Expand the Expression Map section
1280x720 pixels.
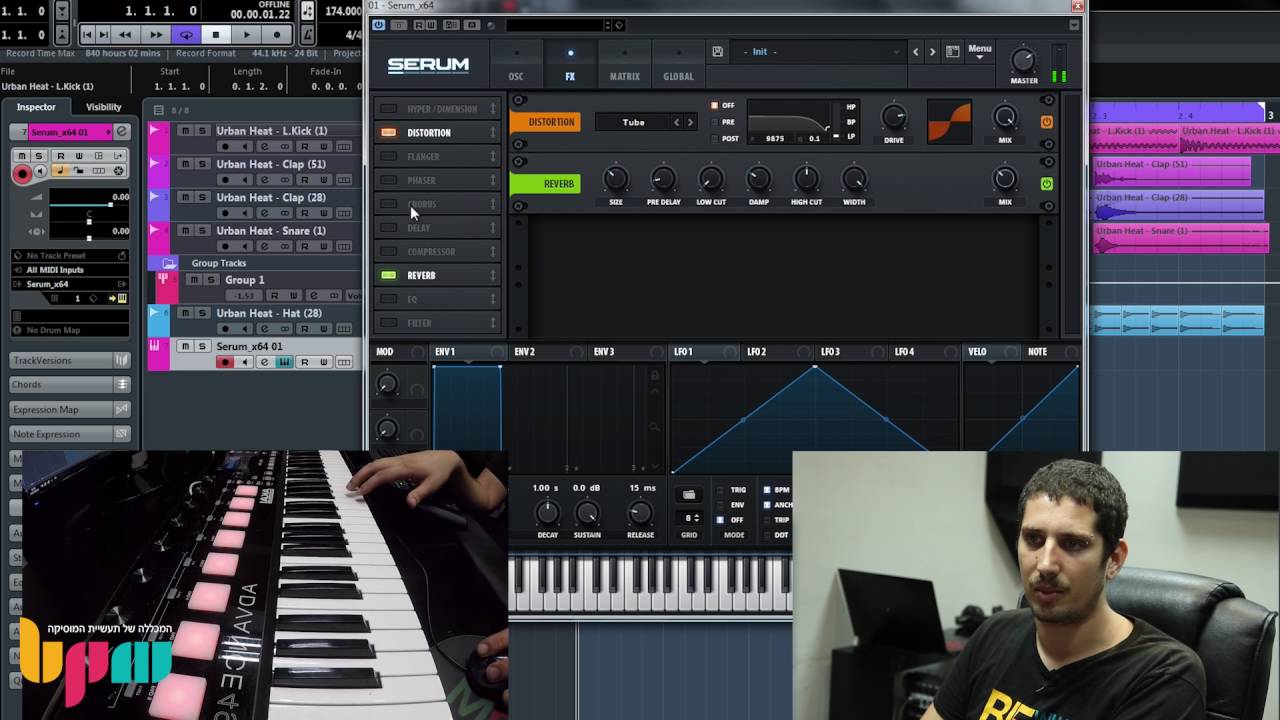pyautogui.click(x=70, y=409)
